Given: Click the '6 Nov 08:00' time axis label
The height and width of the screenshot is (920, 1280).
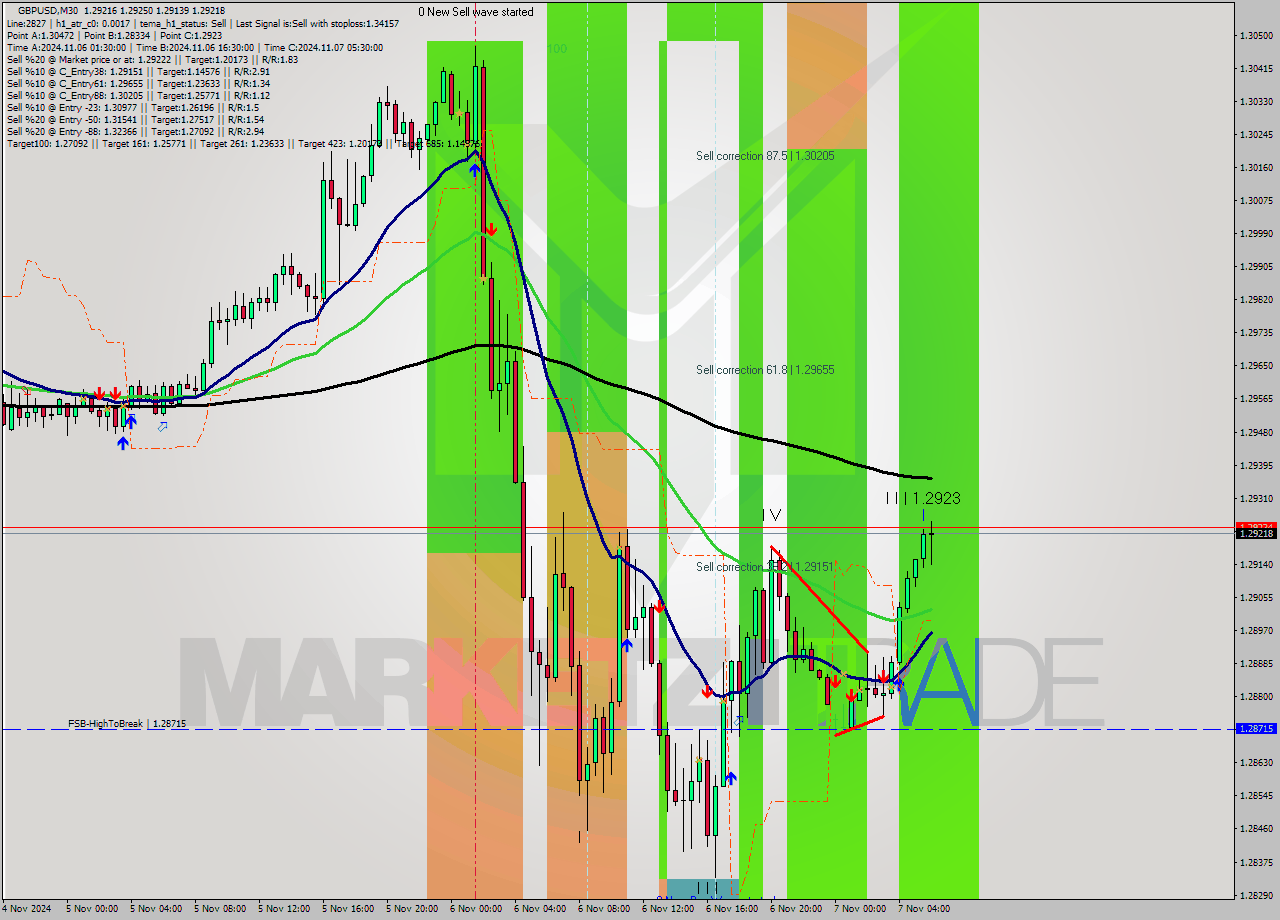Looking at the screenshot, I should pyautogui.click(x=604, y=909).
